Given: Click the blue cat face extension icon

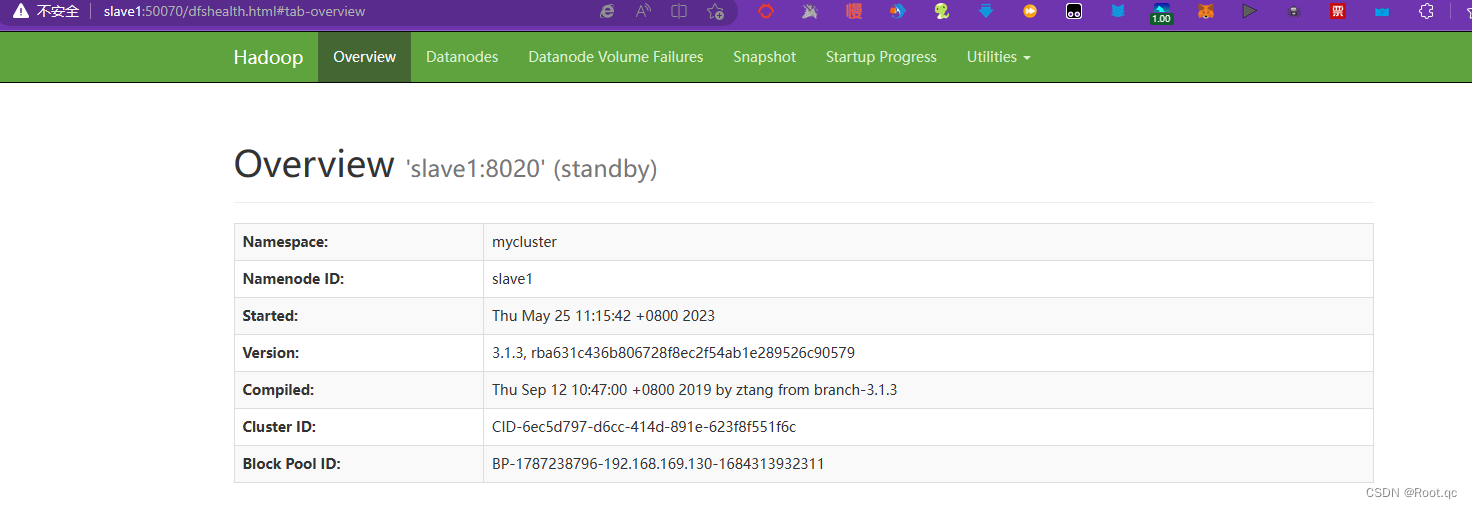Looking at the screenshot, I should [1118, 12].
